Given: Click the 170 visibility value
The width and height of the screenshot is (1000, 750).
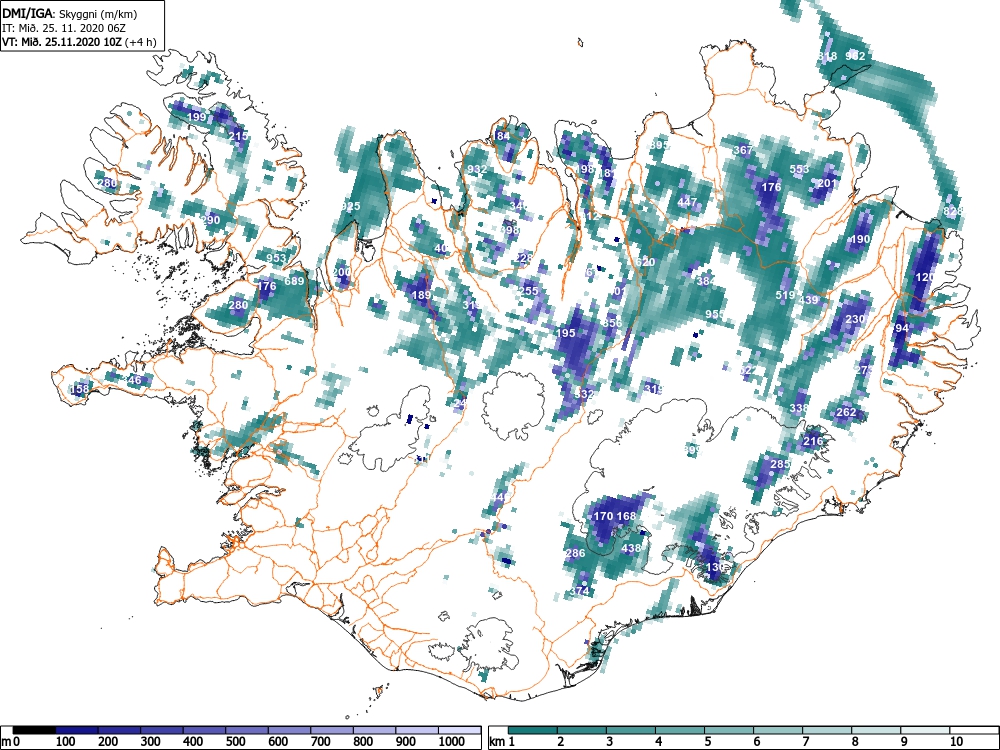Looking at the screenshot, I should pyautogui.click(x=603, y=516).
